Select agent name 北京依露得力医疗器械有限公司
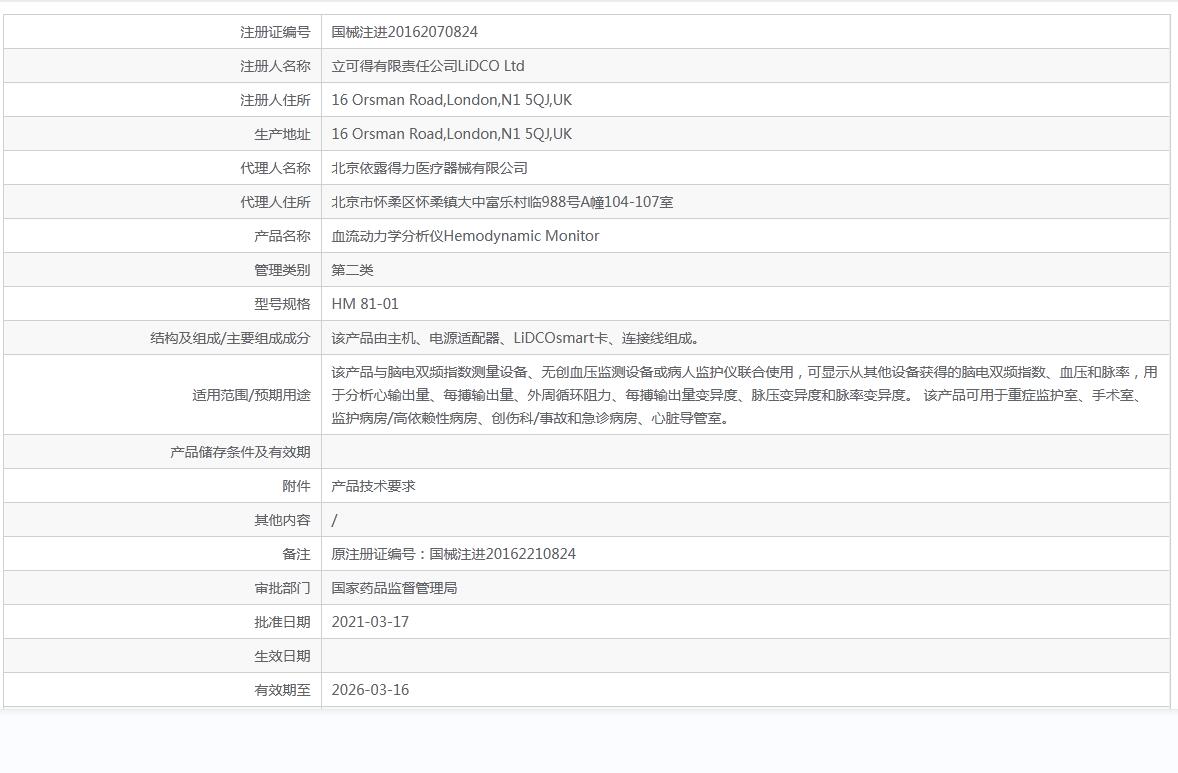Screen dimensions: 1178x773 tap(429, 168)
